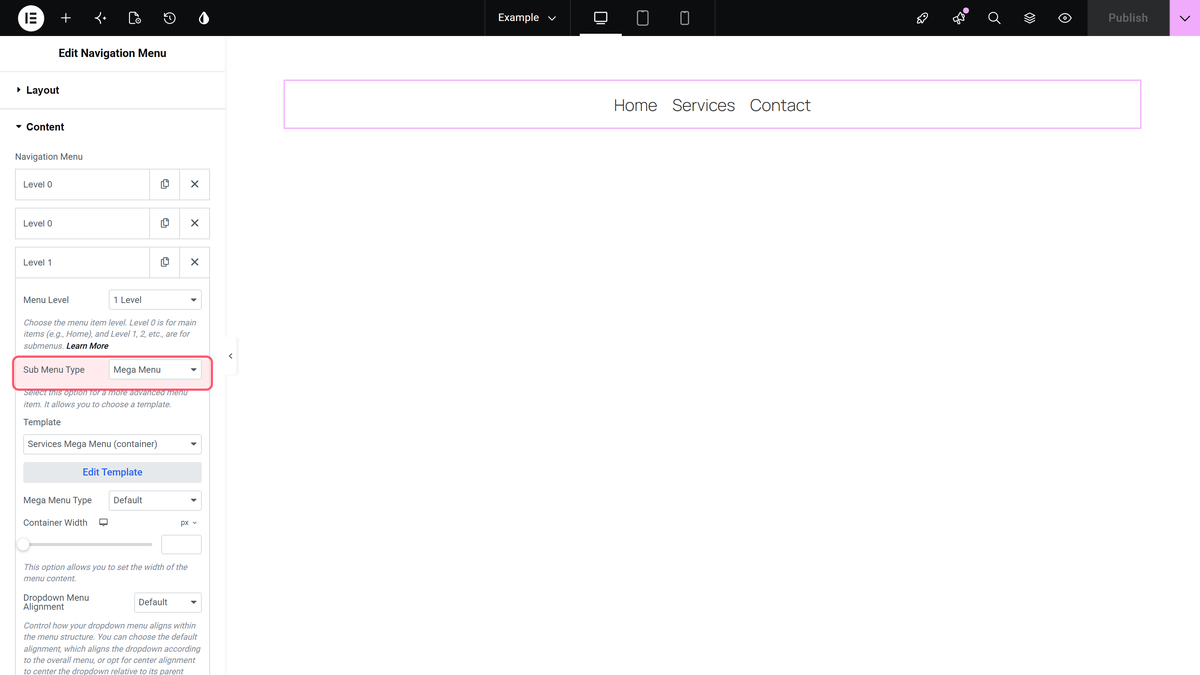This screenshot has width=1200, height=675.
Task: Open Publish options arrow
Action: (x=1185, y=18)
